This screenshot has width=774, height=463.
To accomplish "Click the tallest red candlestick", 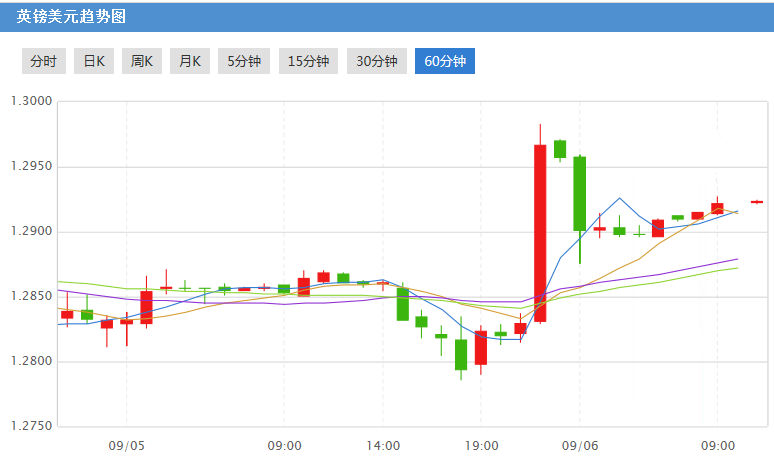I will (540, 233).
